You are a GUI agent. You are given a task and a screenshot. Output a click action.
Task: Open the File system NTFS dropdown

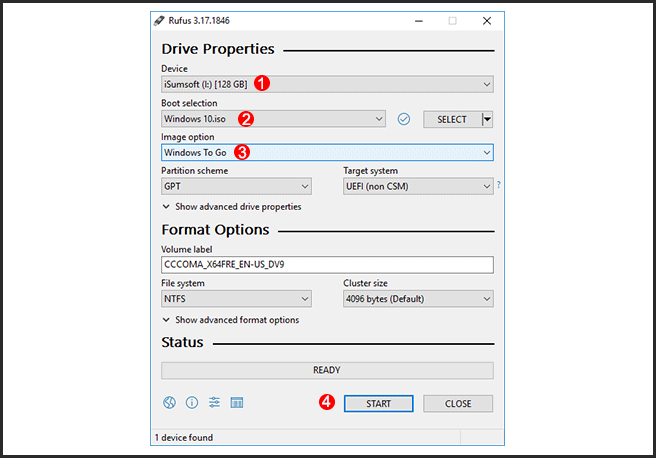pos(236,299)
